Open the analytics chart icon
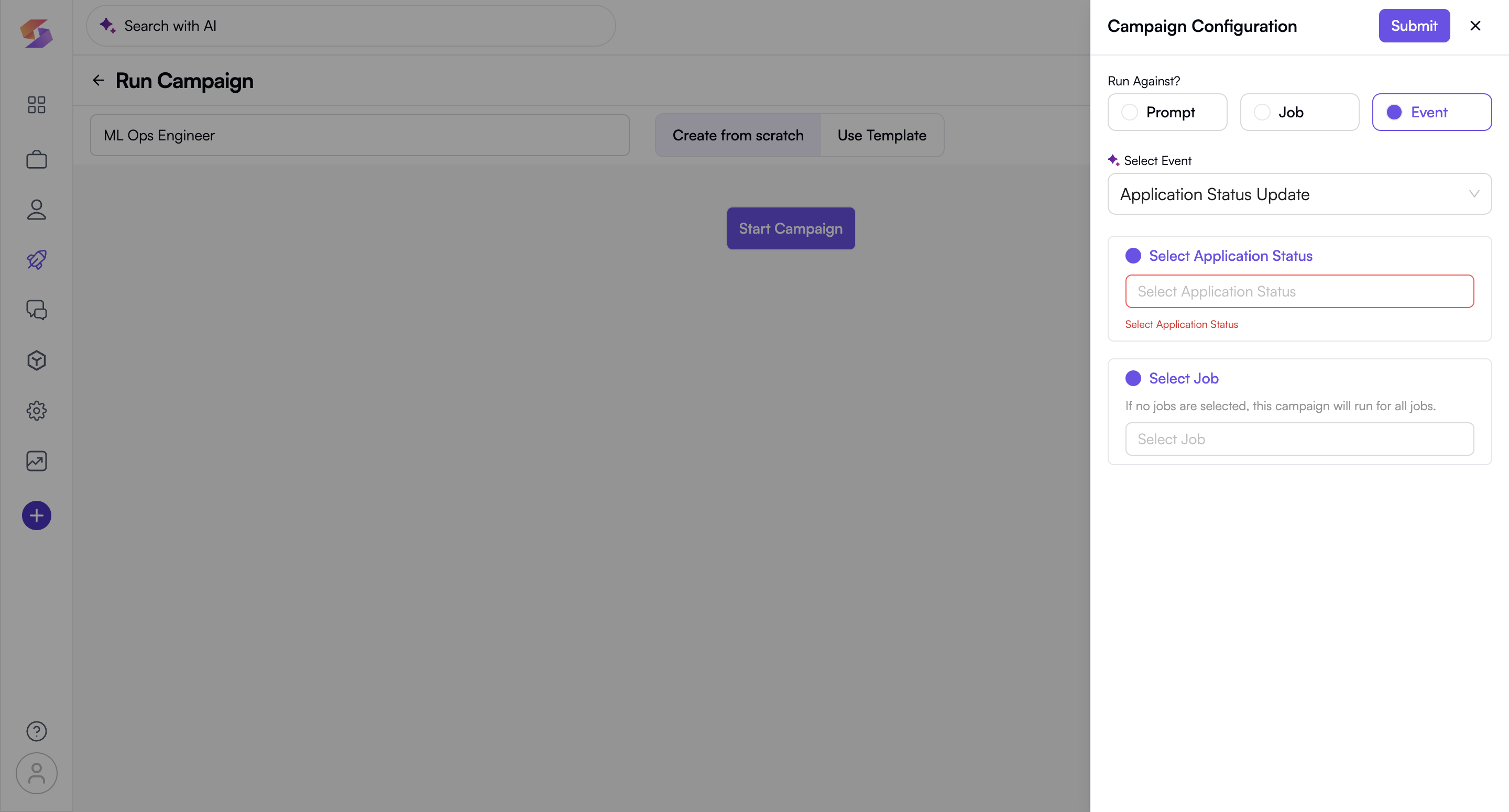 point(36,461)
